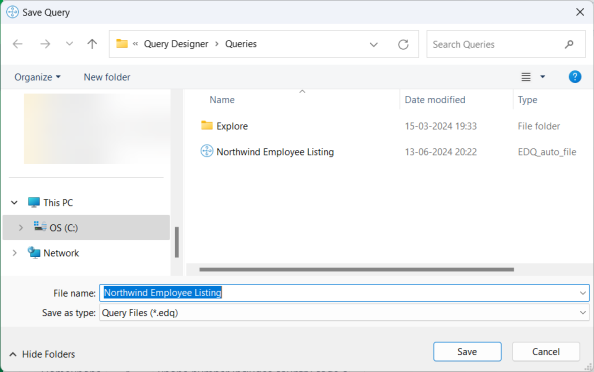Image resolution: width=594 pixels, height=372 pixels.
Task: Click the search magnifier icon
Action: [x=569, y=44]
